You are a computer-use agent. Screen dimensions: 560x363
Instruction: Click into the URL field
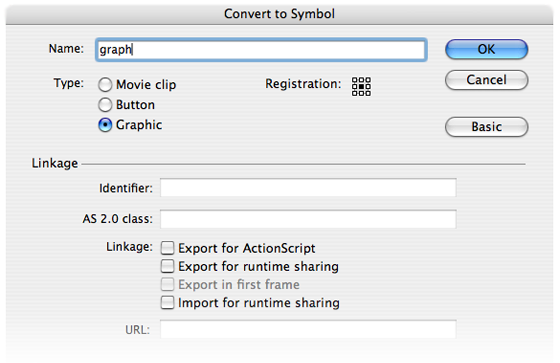pos(308,329)
